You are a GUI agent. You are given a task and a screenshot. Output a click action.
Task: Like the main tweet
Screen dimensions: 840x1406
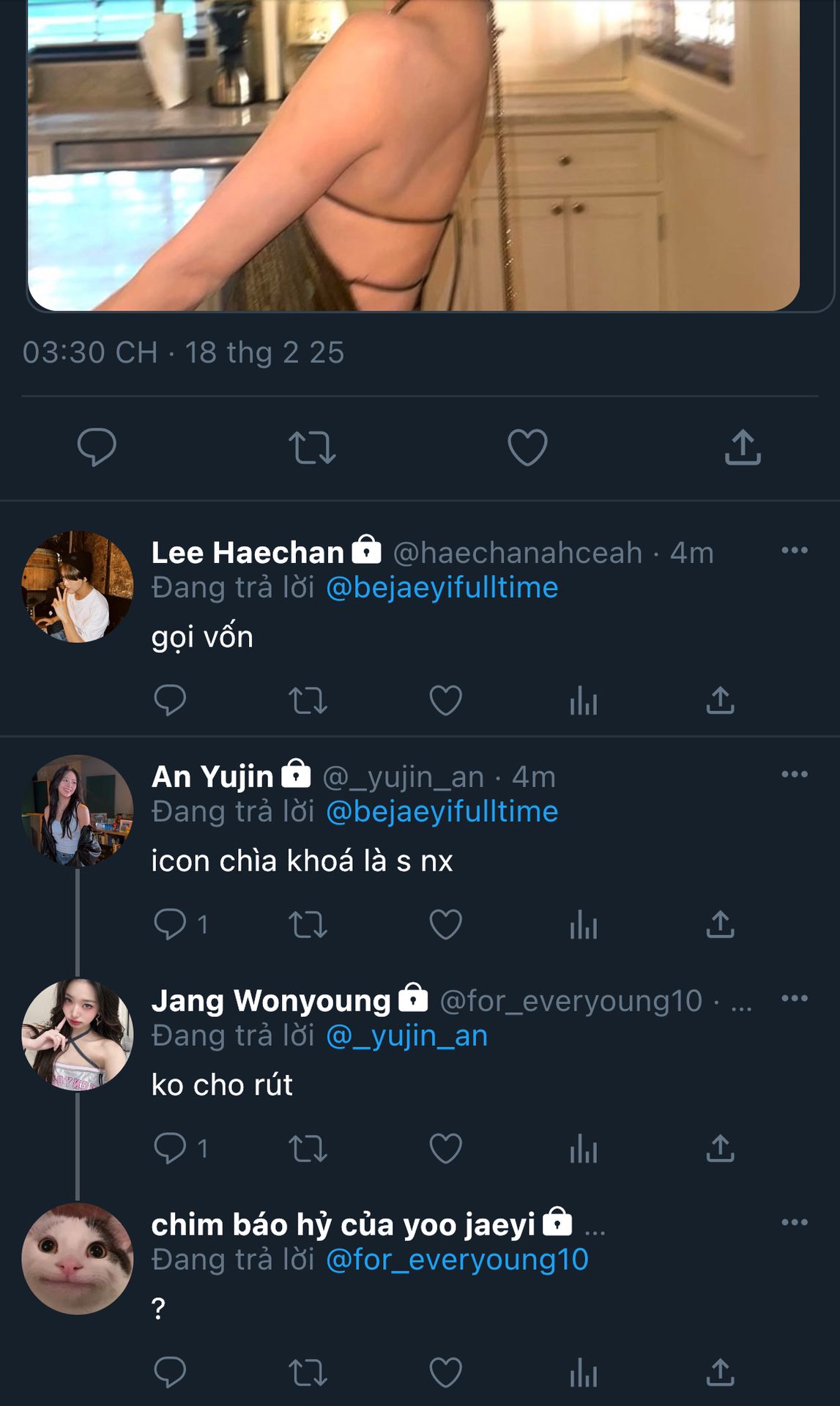coord(527,447)
